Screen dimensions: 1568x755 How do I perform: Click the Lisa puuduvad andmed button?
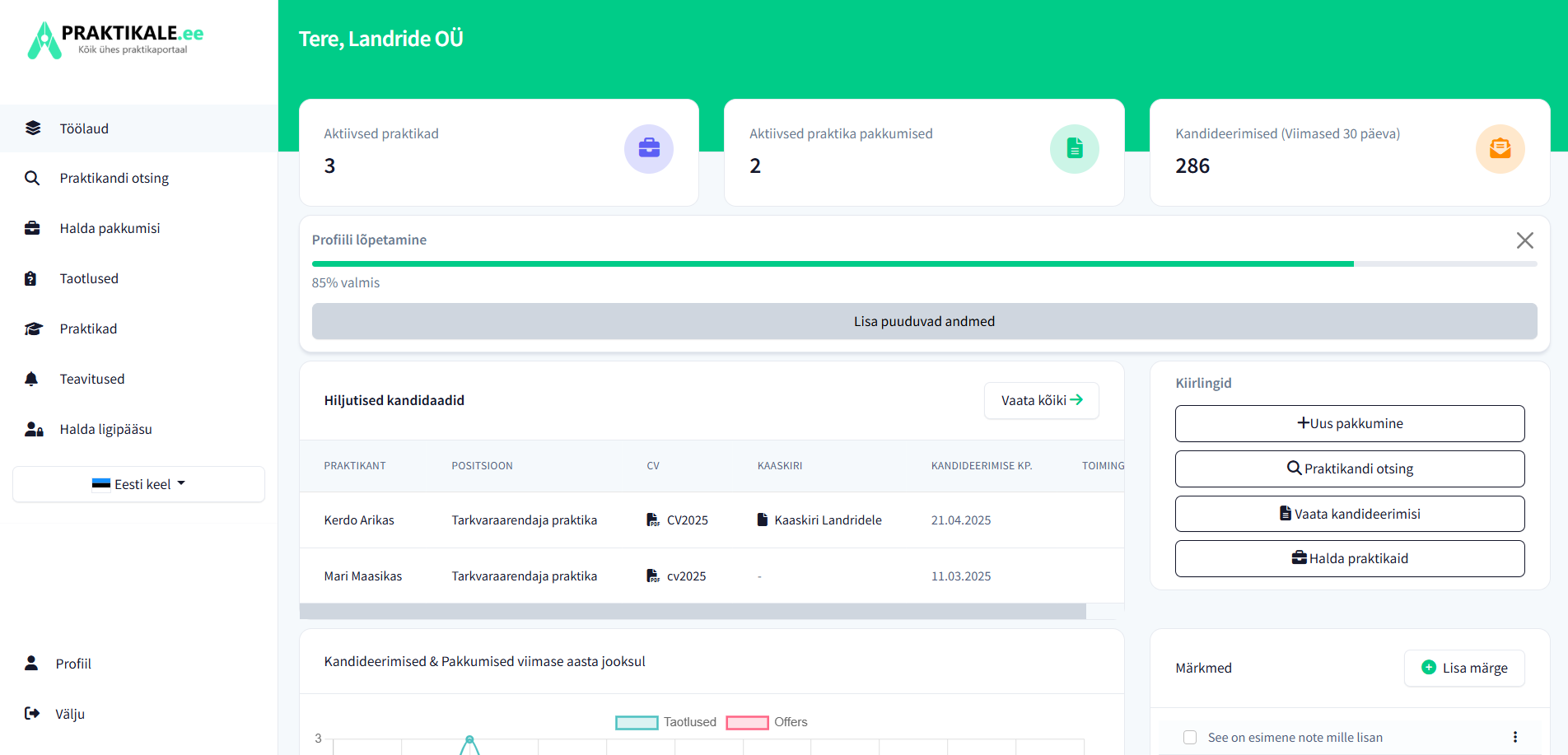924,321
